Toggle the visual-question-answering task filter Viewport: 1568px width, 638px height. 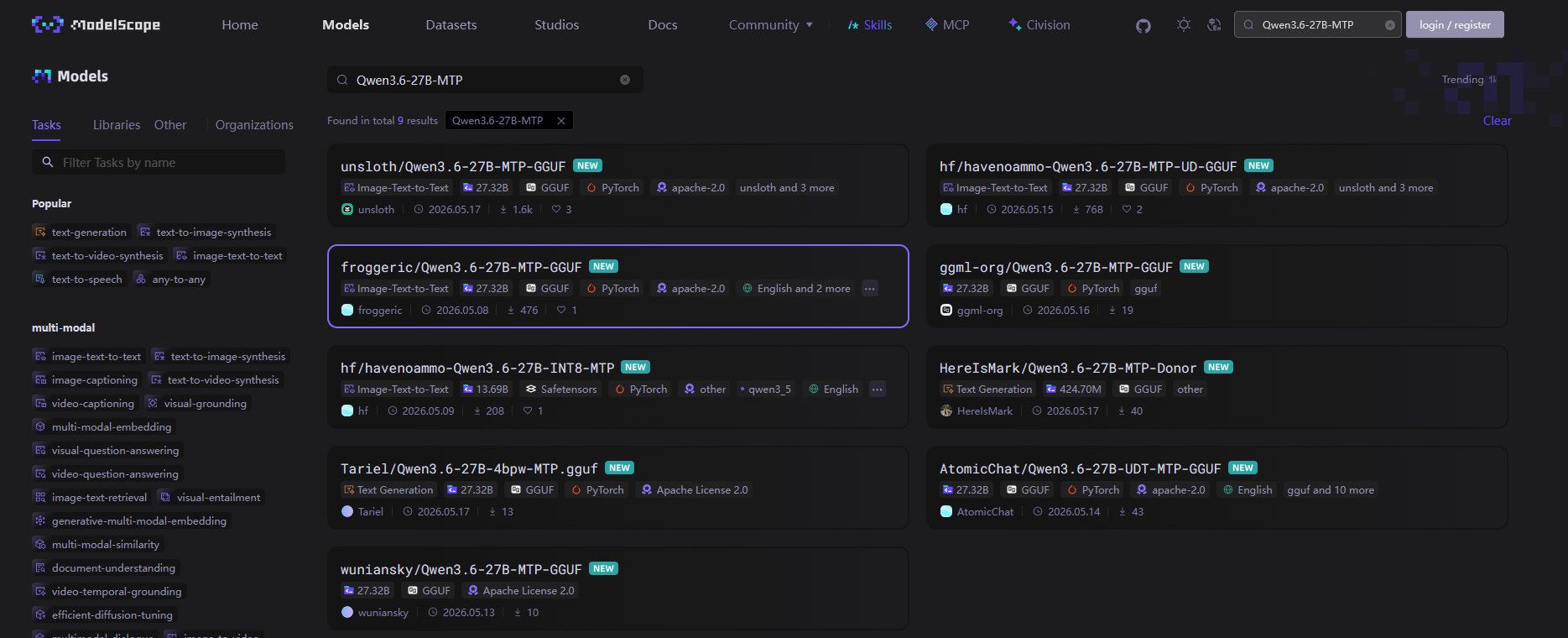[x=107, y=451]
